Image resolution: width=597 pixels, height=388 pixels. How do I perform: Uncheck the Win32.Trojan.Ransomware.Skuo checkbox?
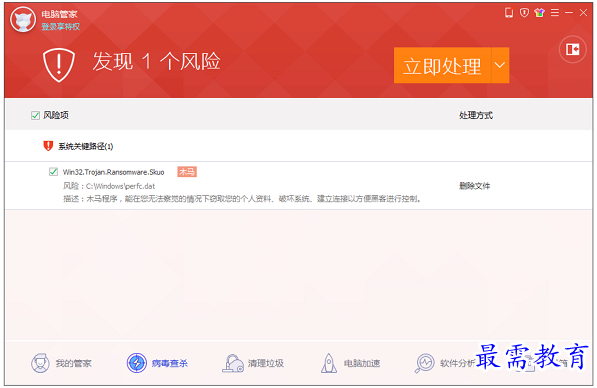point(53,172)
